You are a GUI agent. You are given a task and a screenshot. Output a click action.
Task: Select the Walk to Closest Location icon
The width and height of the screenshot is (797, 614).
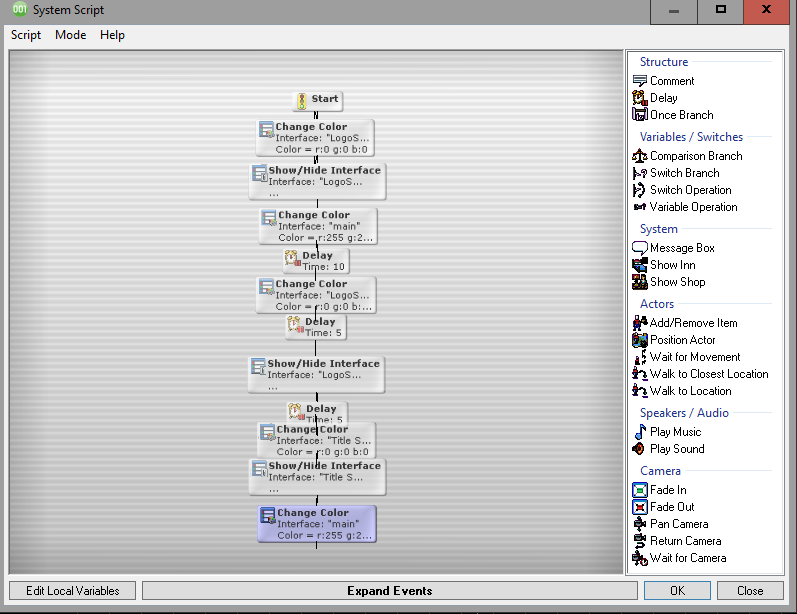click(x=639, y=374)
